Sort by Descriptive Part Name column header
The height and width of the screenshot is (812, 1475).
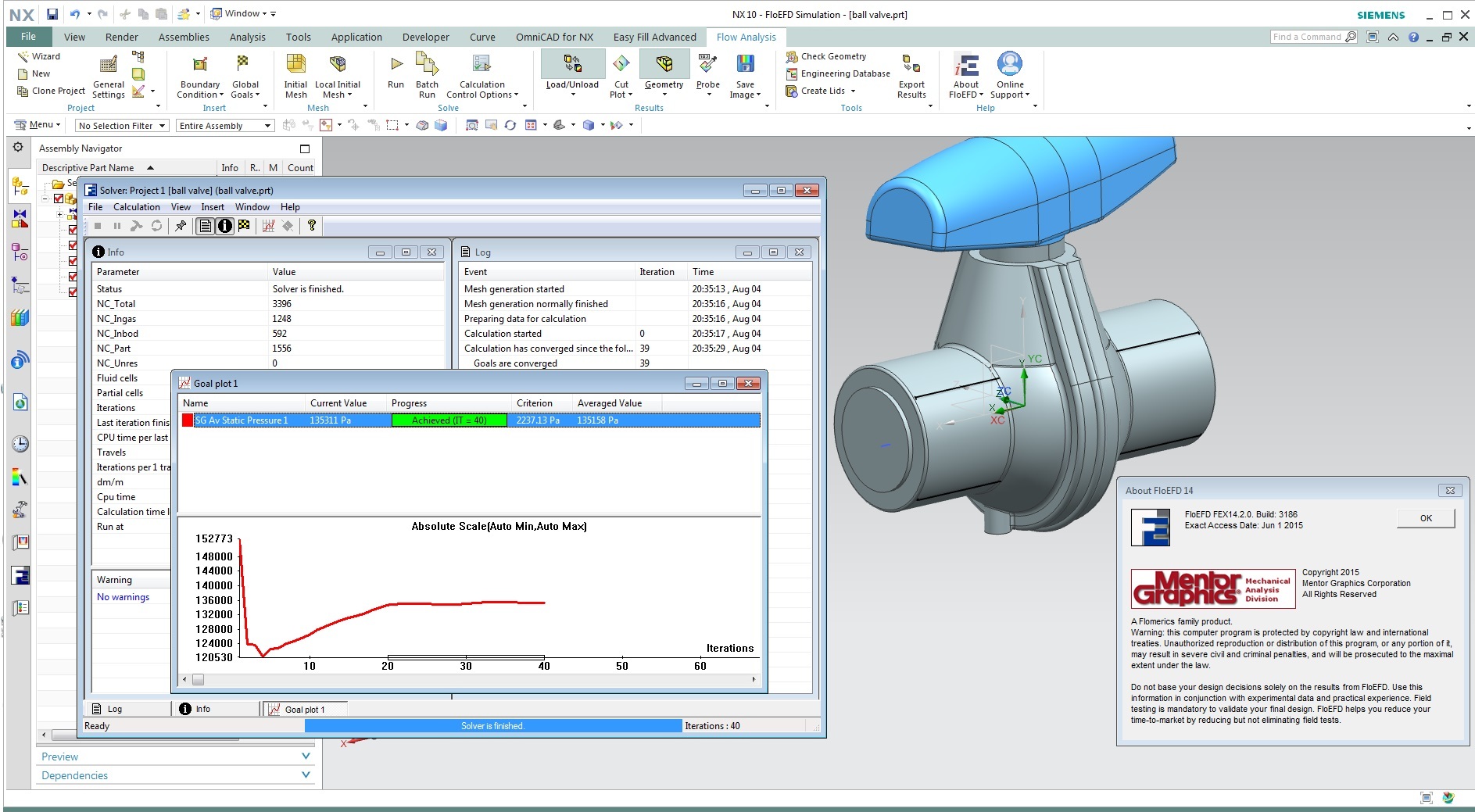click(127, 168)
